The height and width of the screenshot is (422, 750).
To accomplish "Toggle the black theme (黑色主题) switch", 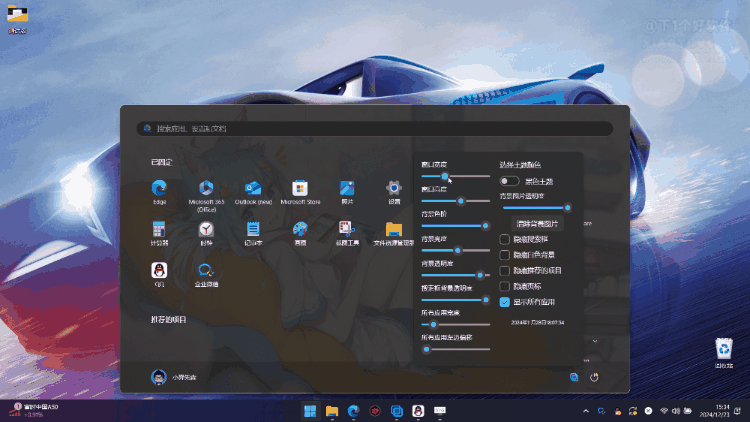I will (510, 181).
